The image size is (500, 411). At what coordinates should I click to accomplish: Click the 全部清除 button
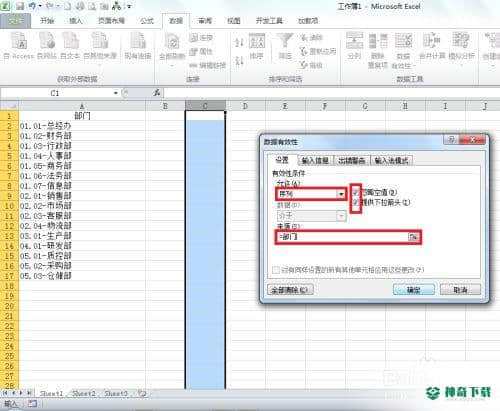pos(290,290)
